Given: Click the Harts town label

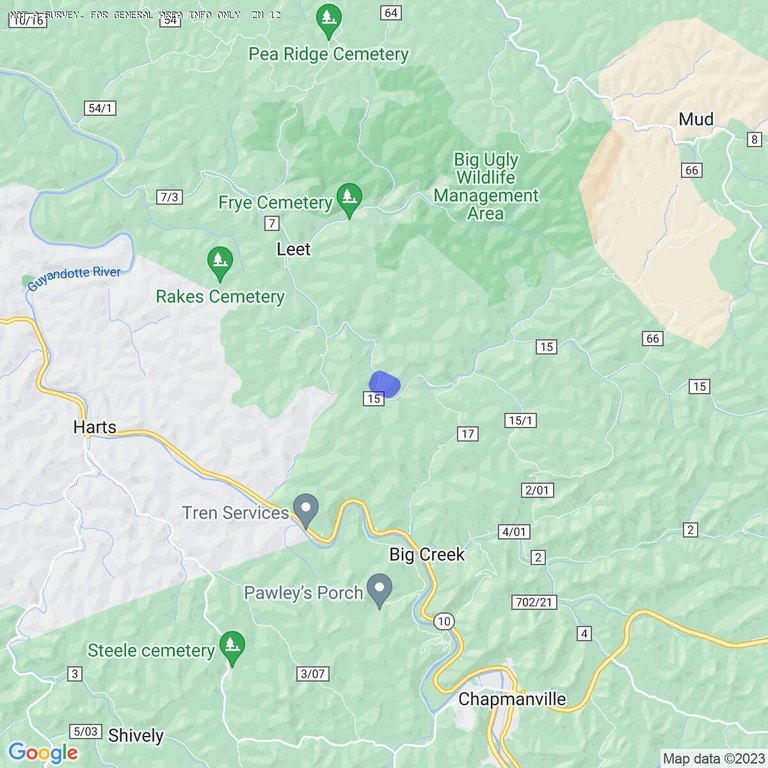Looking at the screenshot, I should click(x=95, y=427).
